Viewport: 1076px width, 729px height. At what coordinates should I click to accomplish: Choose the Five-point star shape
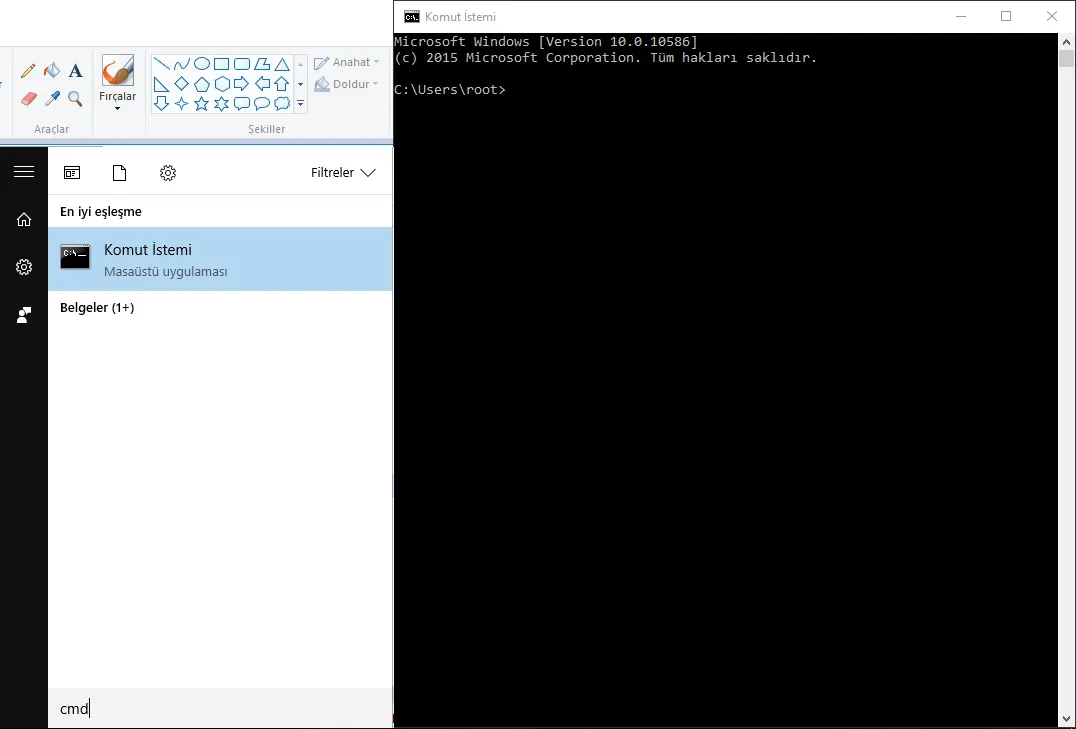(x=202, y=104)
